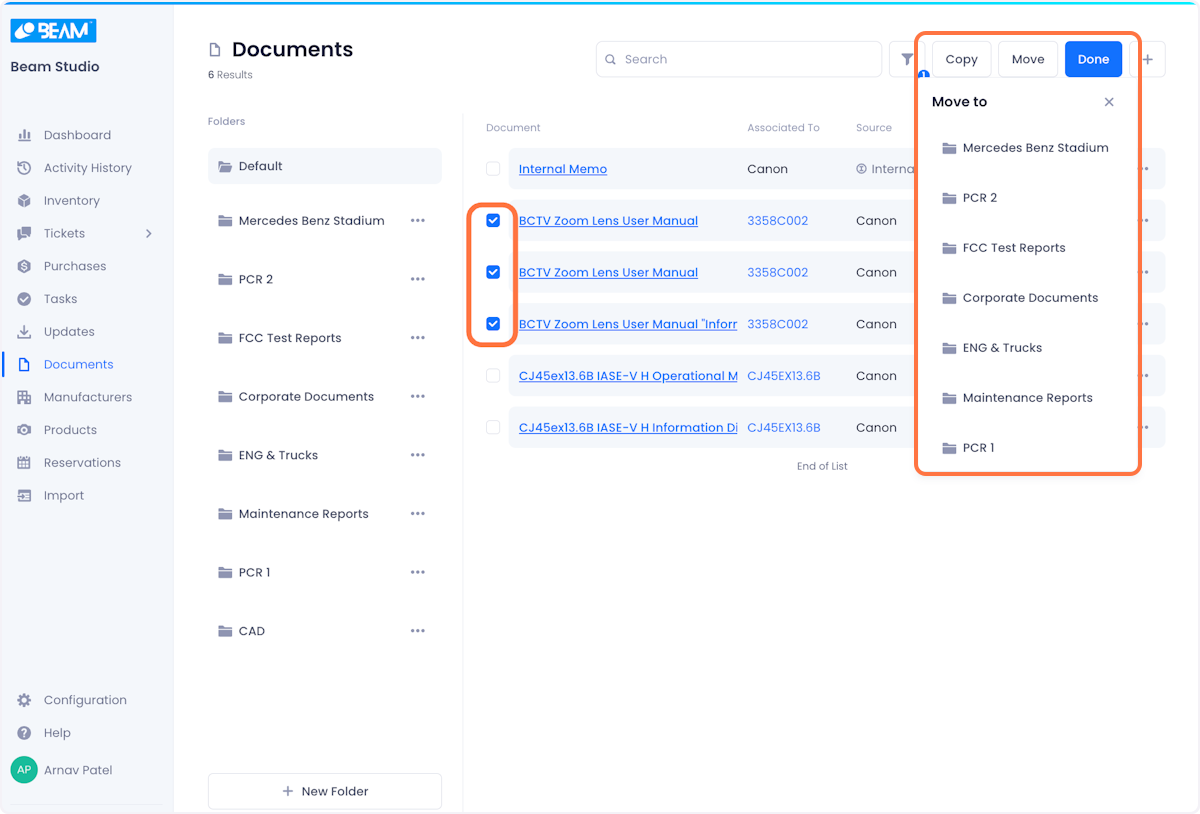The width and height of the screenshot is (1200, 814).
Task: Click the Copy button
Action: click(961, 59)
